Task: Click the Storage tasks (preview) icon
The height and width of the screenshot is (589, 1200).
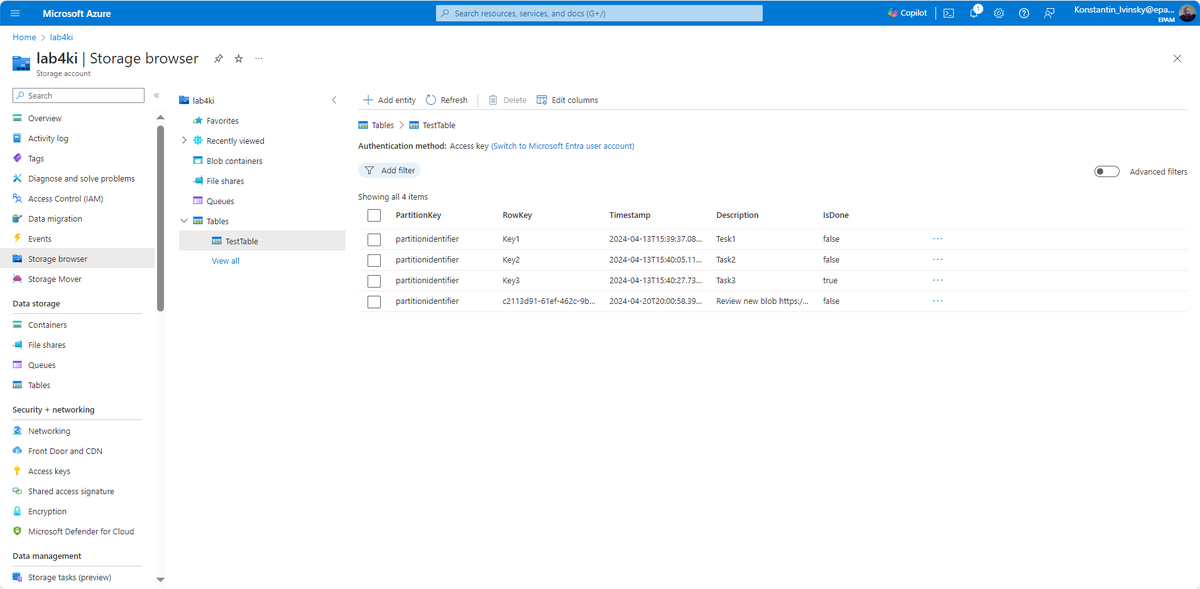Action: [x=18, y=577]
